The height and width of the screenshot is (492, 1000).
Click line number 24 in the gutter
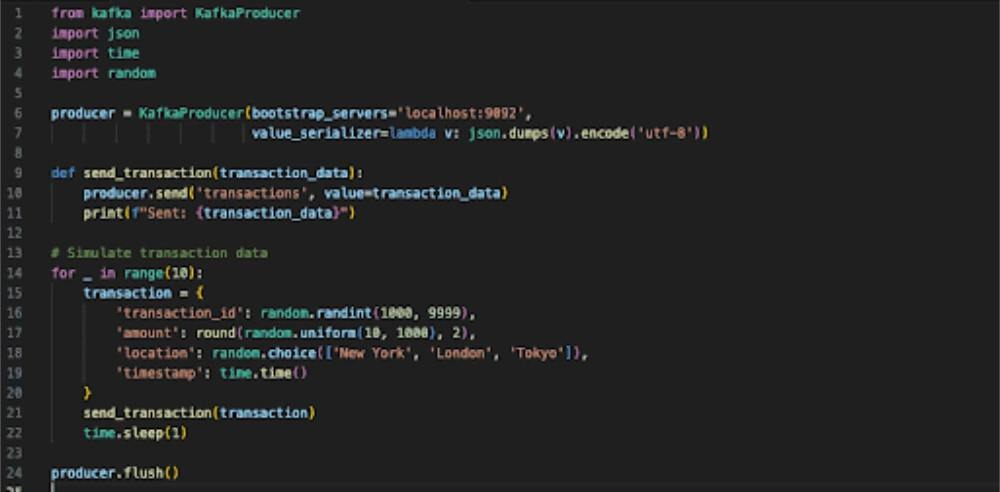pyautogui.click(x=14, y=473)
